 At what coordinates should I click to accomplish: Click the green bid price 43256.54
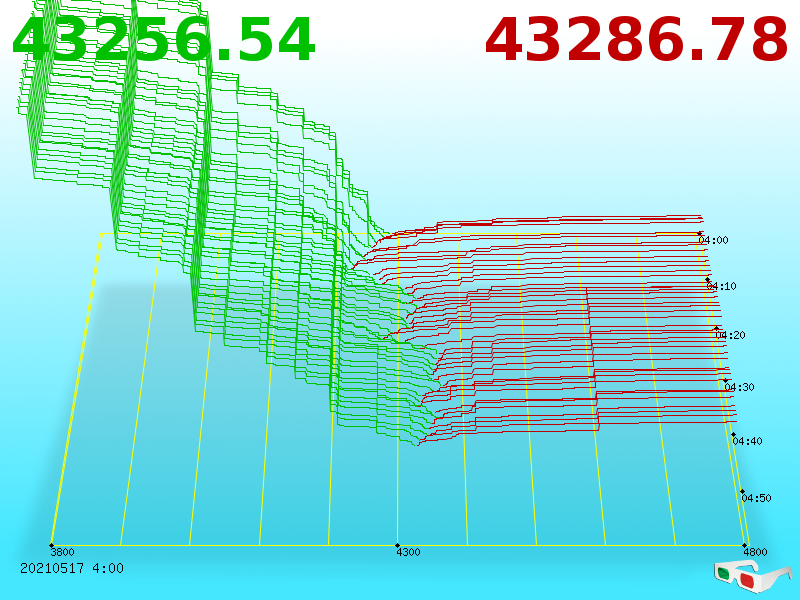click(163, 40)
